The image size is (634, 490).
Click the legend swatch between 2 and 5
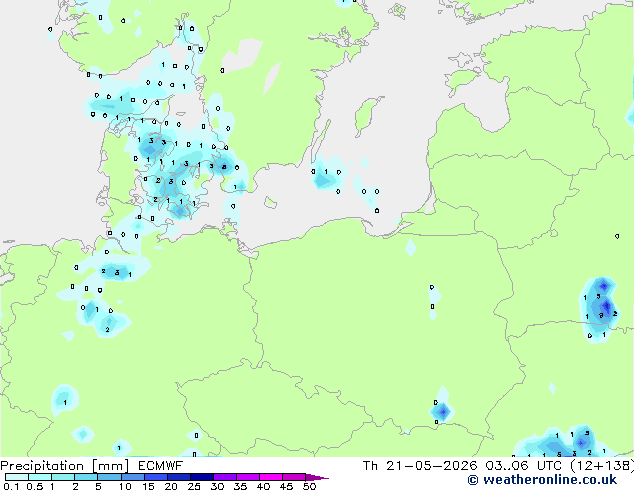click(x=86, y=477)
